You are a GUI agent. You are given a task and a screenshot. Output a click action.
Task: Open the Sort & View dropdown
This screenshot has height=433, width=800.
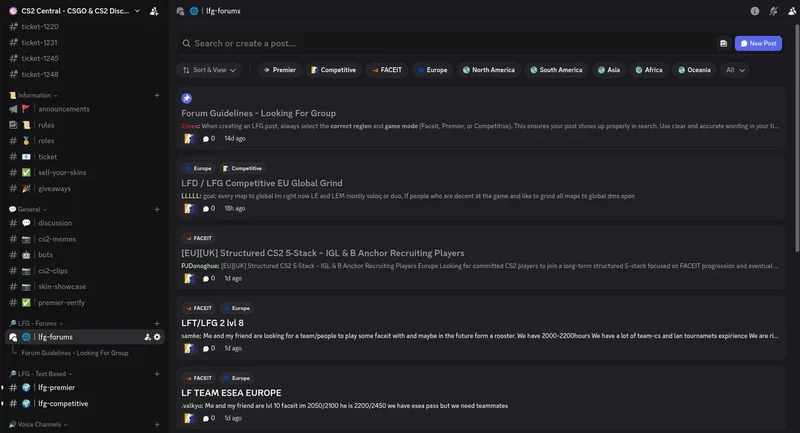coord(209,70)
